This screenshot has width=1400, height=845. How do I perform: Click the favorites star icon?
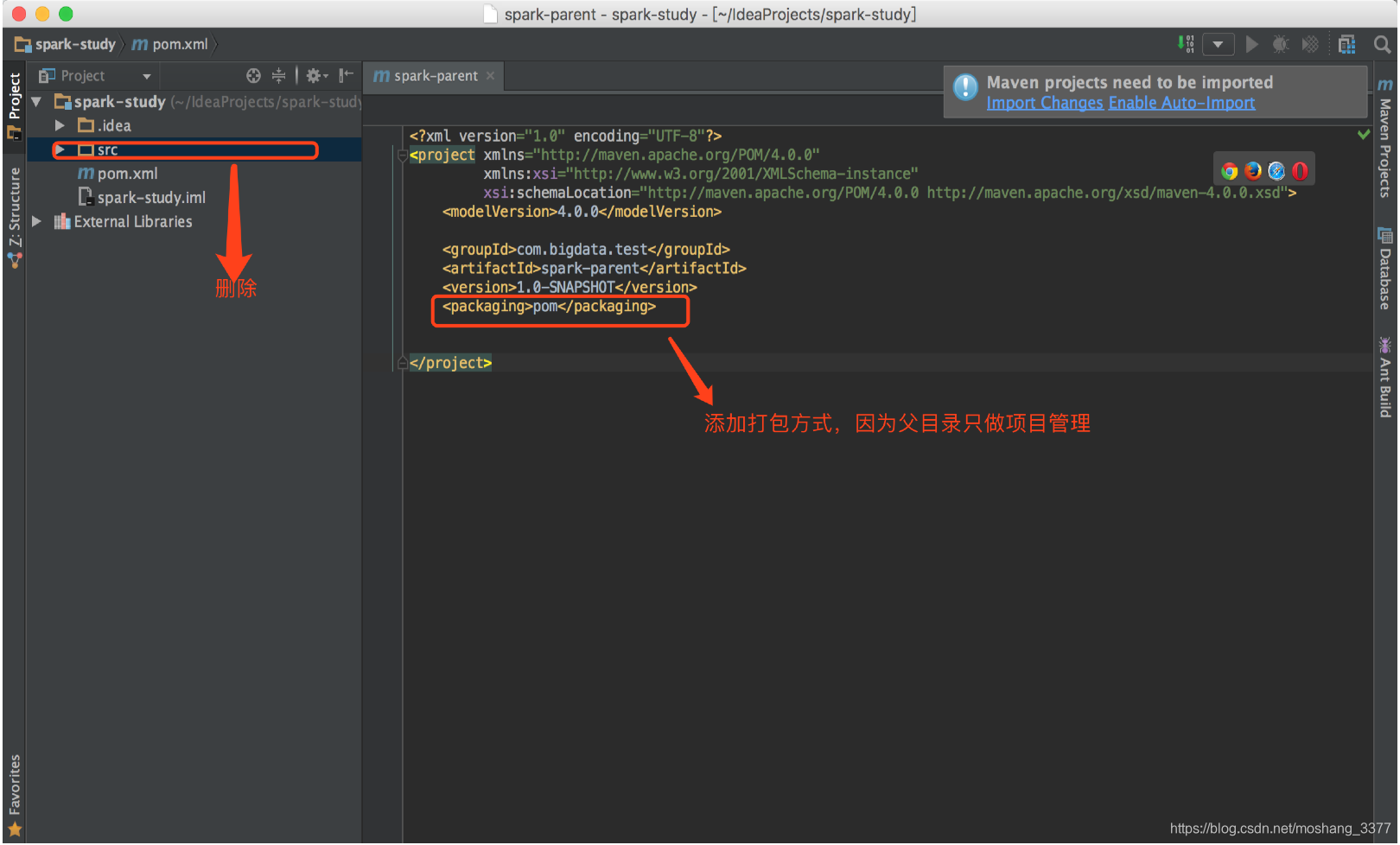[15, 829]
